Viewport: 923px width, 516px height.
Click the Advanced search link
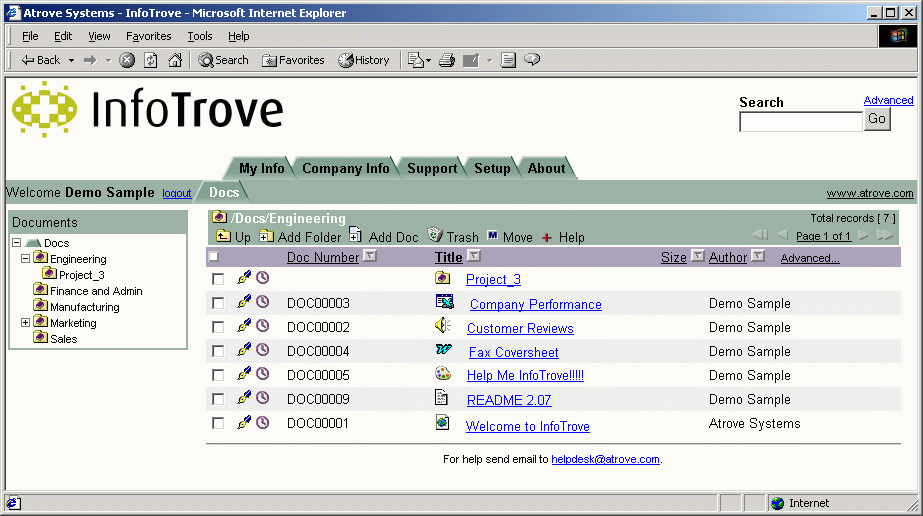[888, 100]
